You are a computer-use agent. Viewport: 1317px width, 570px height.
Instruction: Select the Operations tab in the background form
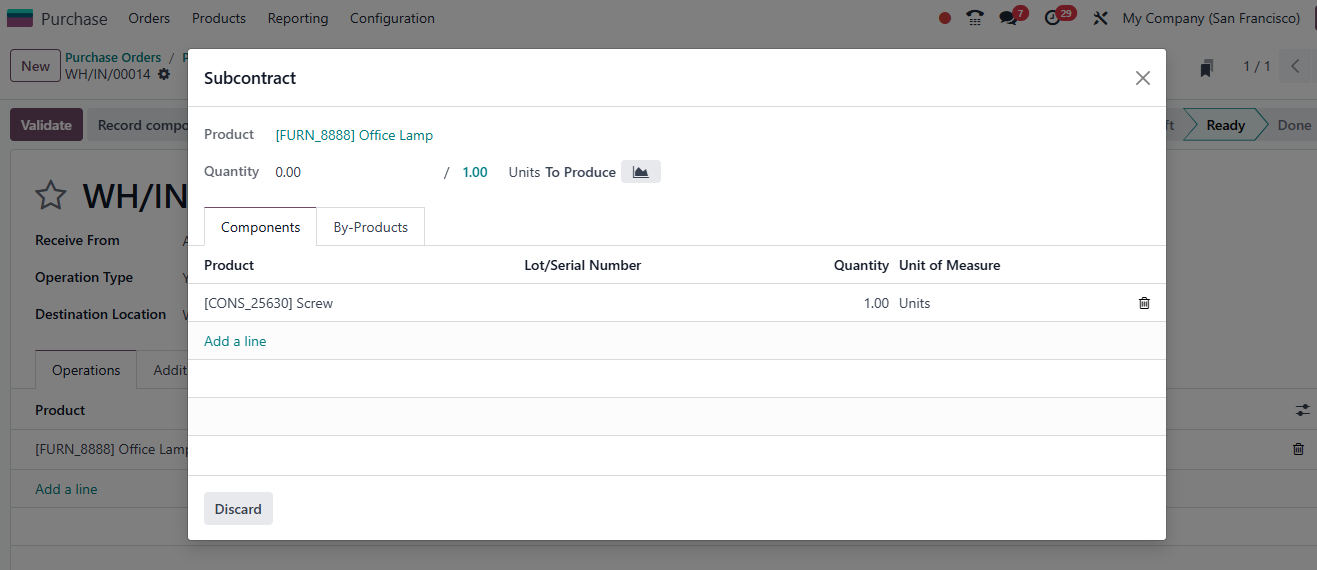click(x=86, y=370)
